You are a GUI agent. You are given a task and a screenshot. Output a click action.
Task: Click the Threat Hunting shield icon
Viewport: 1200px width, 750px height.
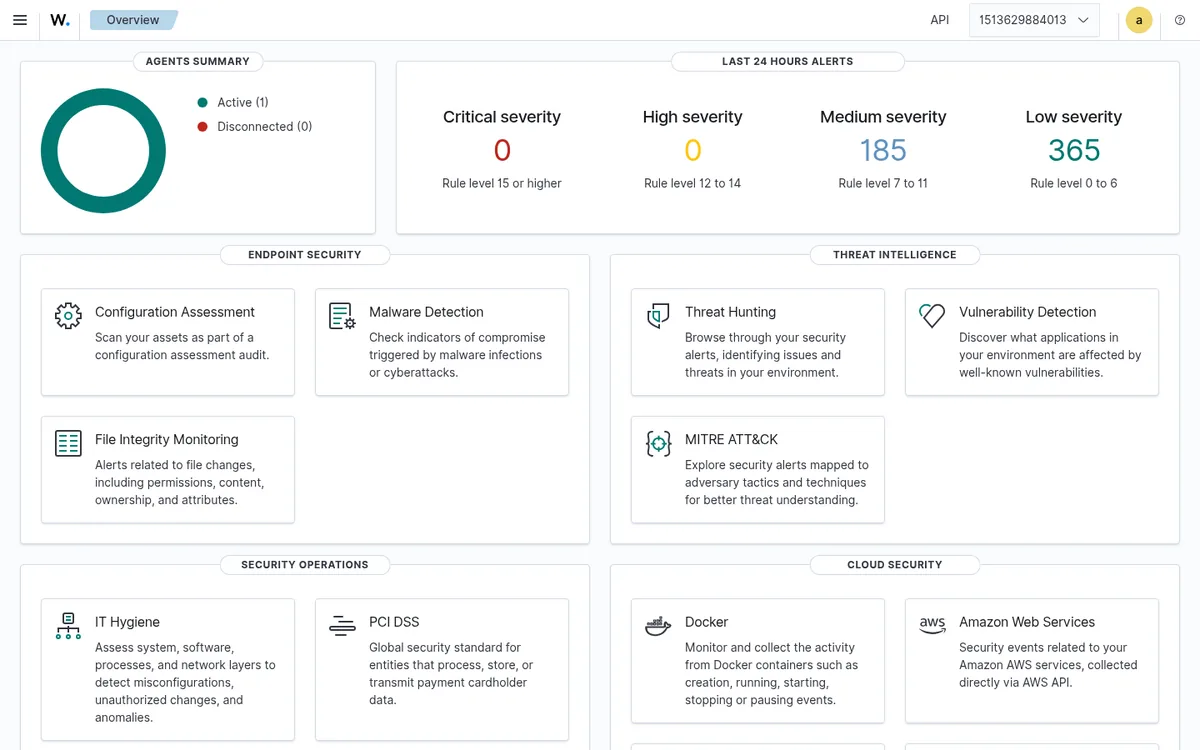[658, 316]
